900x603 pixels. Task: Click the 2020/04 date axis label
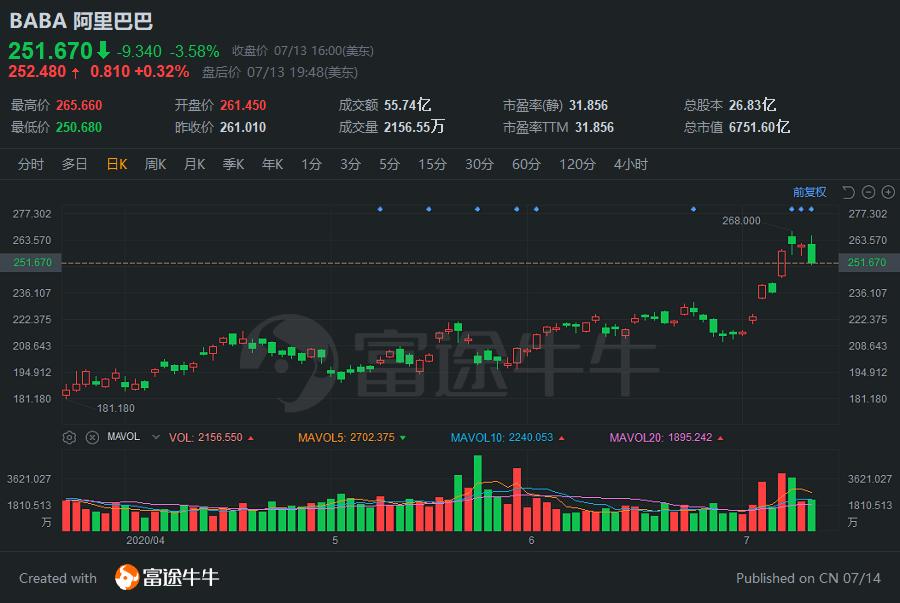(145, 540)
